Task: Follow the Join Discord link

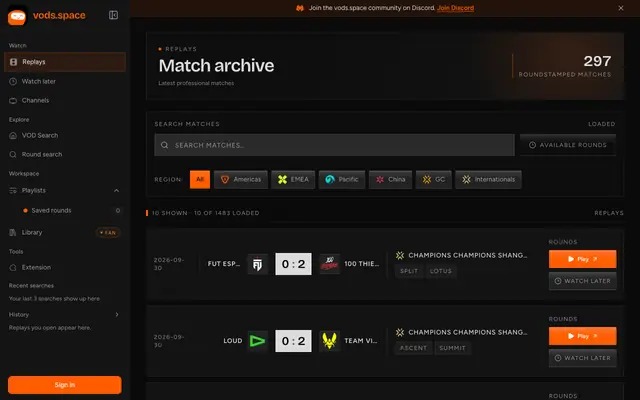Action: 456,8
